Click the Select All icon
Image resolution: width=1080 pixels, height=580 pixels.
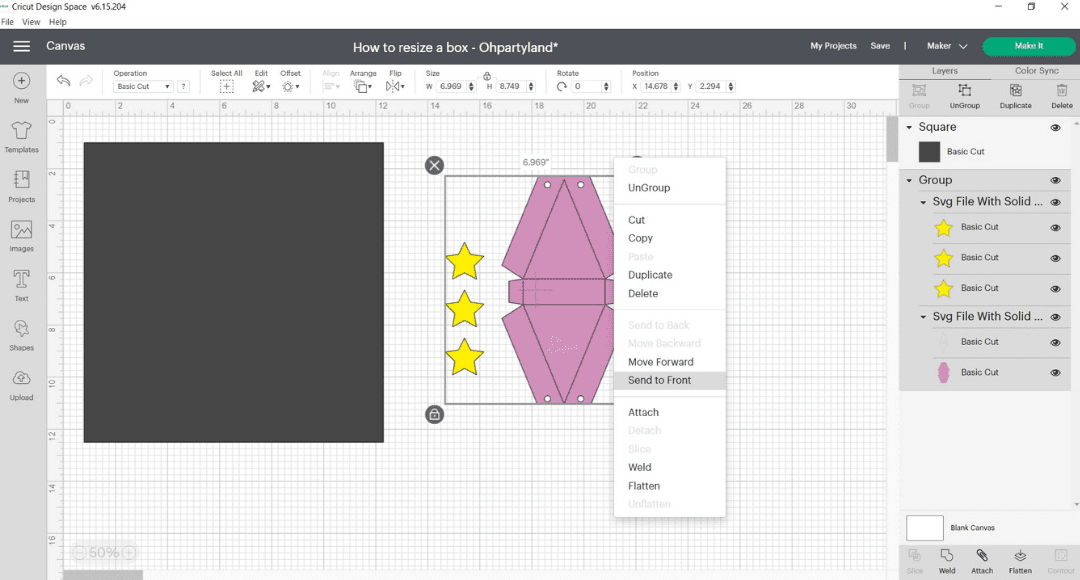[227, 86]
